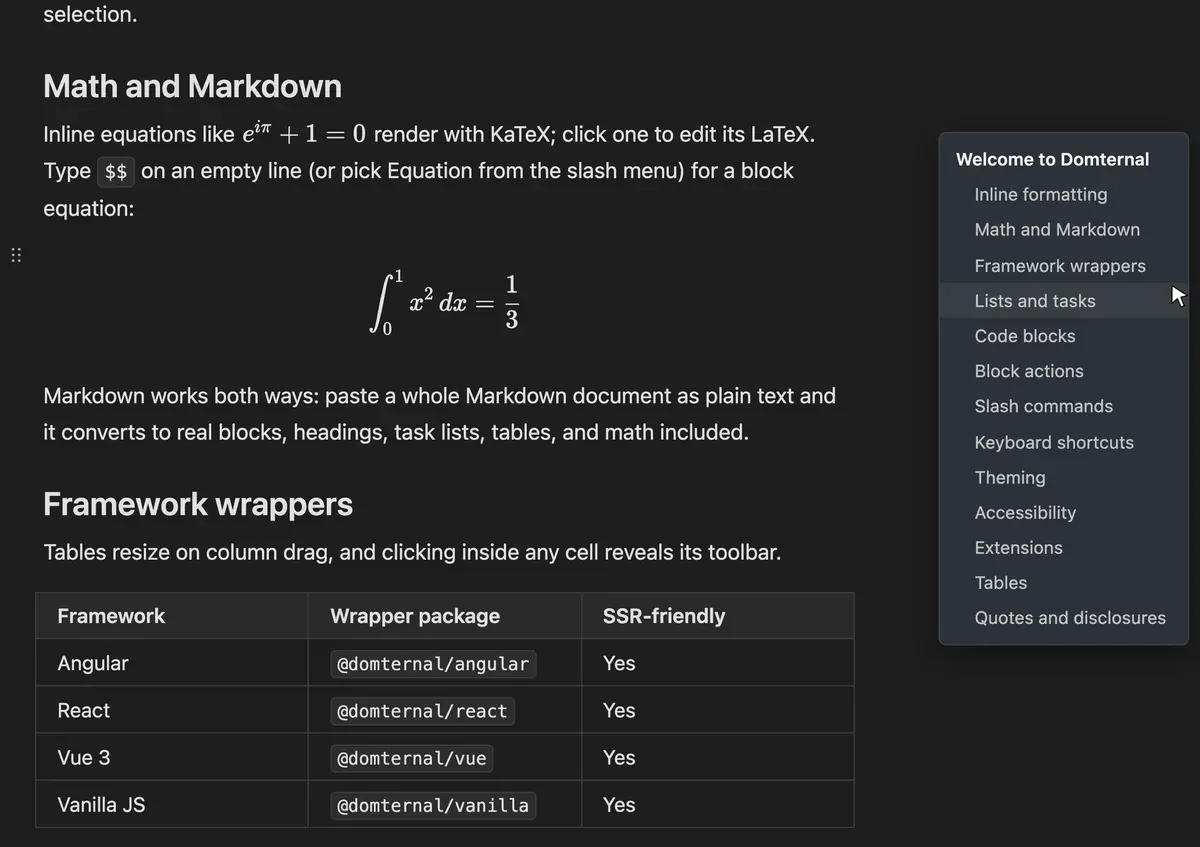Open Welcome to Domternal in outline
Image resolution: width=1200 pixels, height=847 pixels.
click(1052, 159)
